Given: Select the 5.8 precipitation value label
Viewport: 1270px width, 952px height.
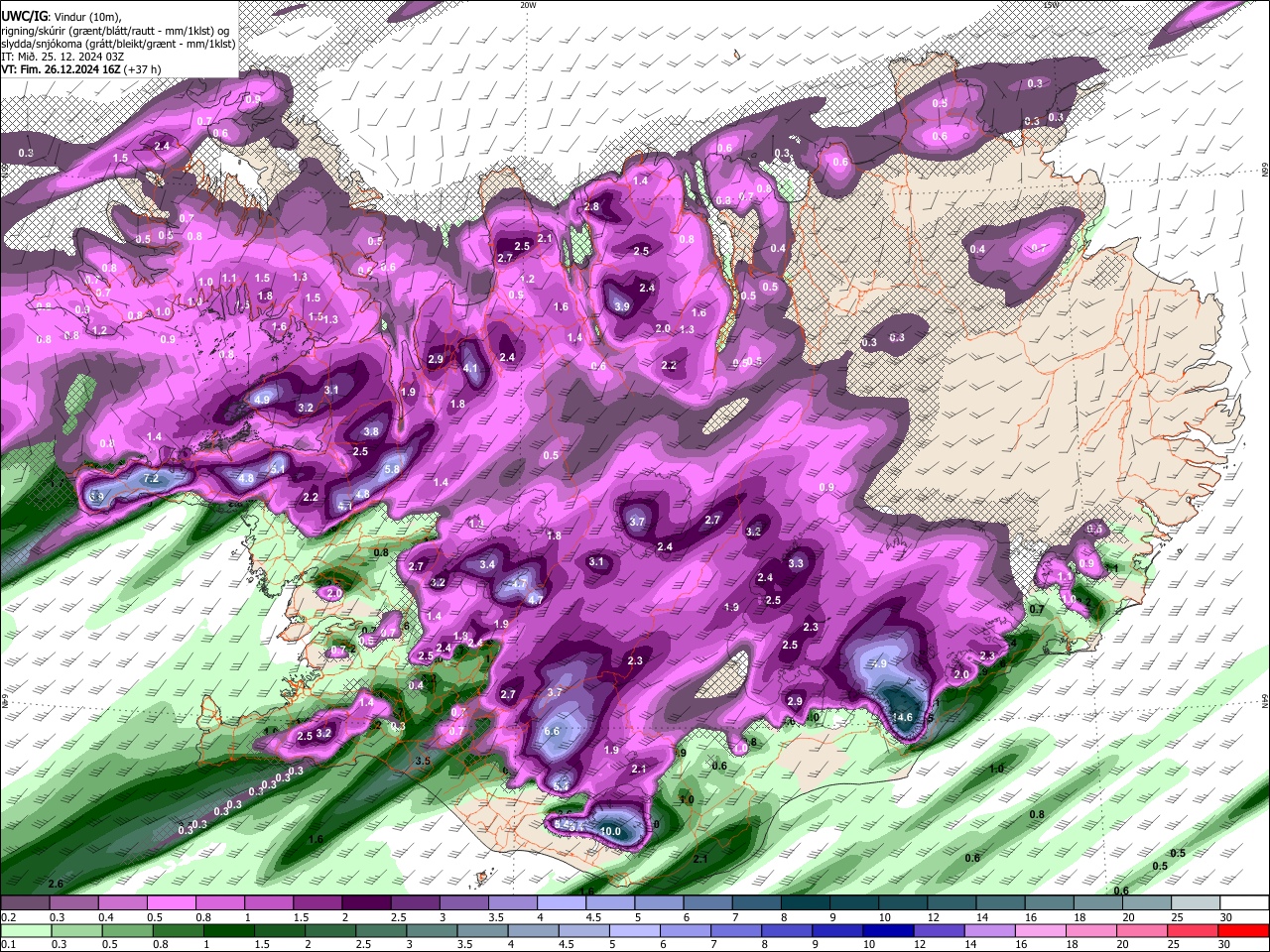Looking at the screenshot, I should pyautogui.click(x=392, y=469).
